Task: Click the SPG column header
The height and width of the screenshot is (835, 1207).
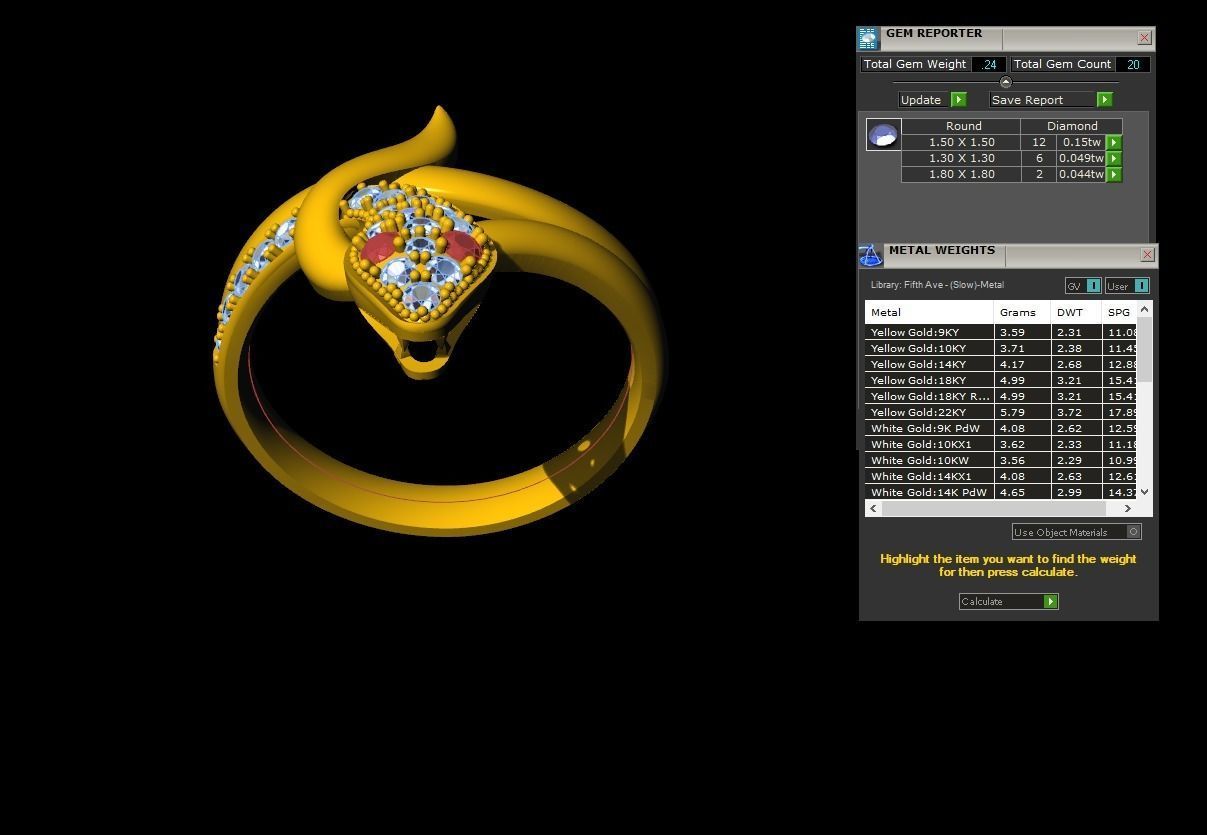Action: point(1120,312)
